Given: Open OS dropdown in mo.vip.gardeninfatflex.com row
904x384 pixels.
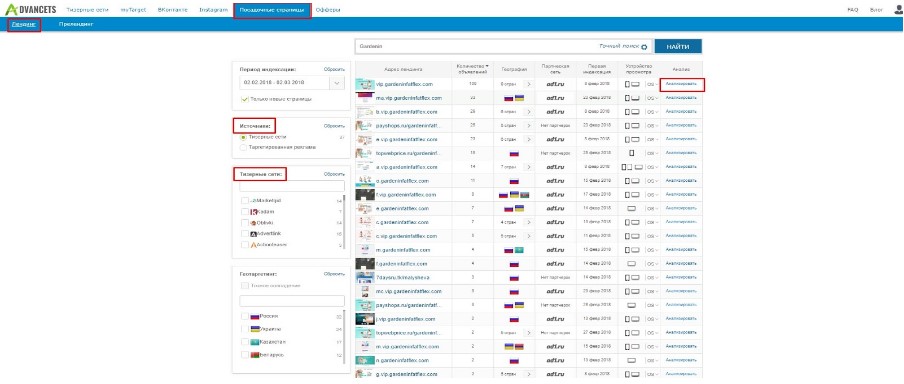Looking at the screenshot, I should tap(652, 98).
